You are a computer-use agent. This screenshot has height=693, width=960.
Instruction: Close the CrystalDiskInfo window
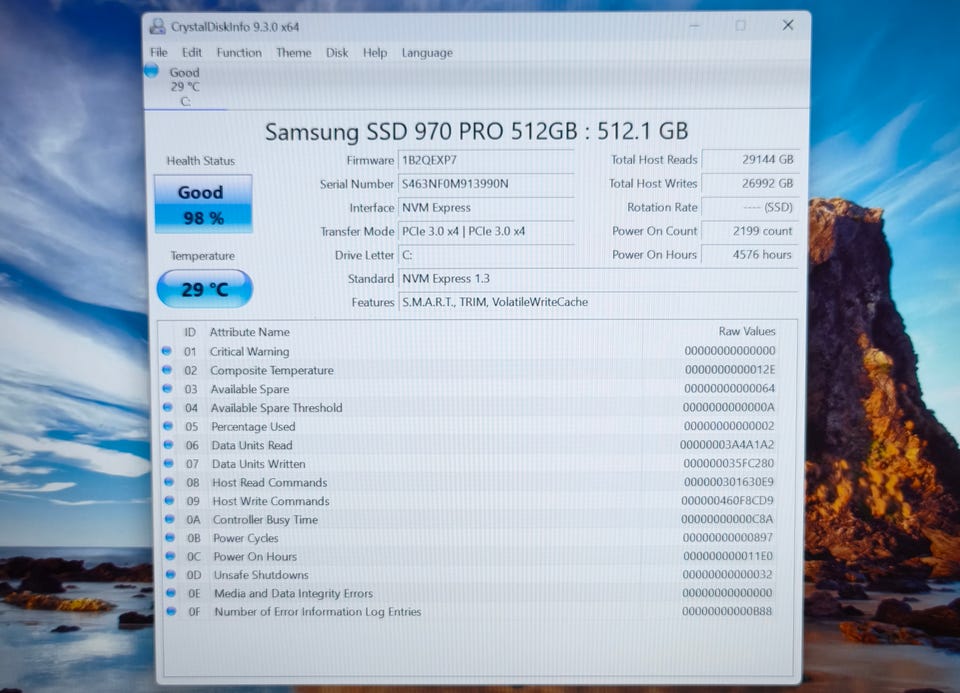(788, 25)
